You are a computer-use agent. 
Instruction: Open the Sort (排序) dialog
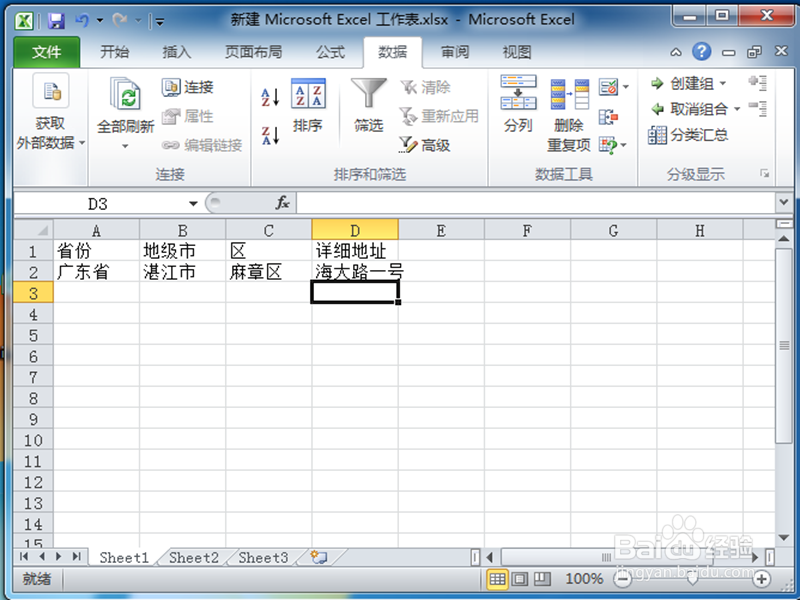pos(308,106)
